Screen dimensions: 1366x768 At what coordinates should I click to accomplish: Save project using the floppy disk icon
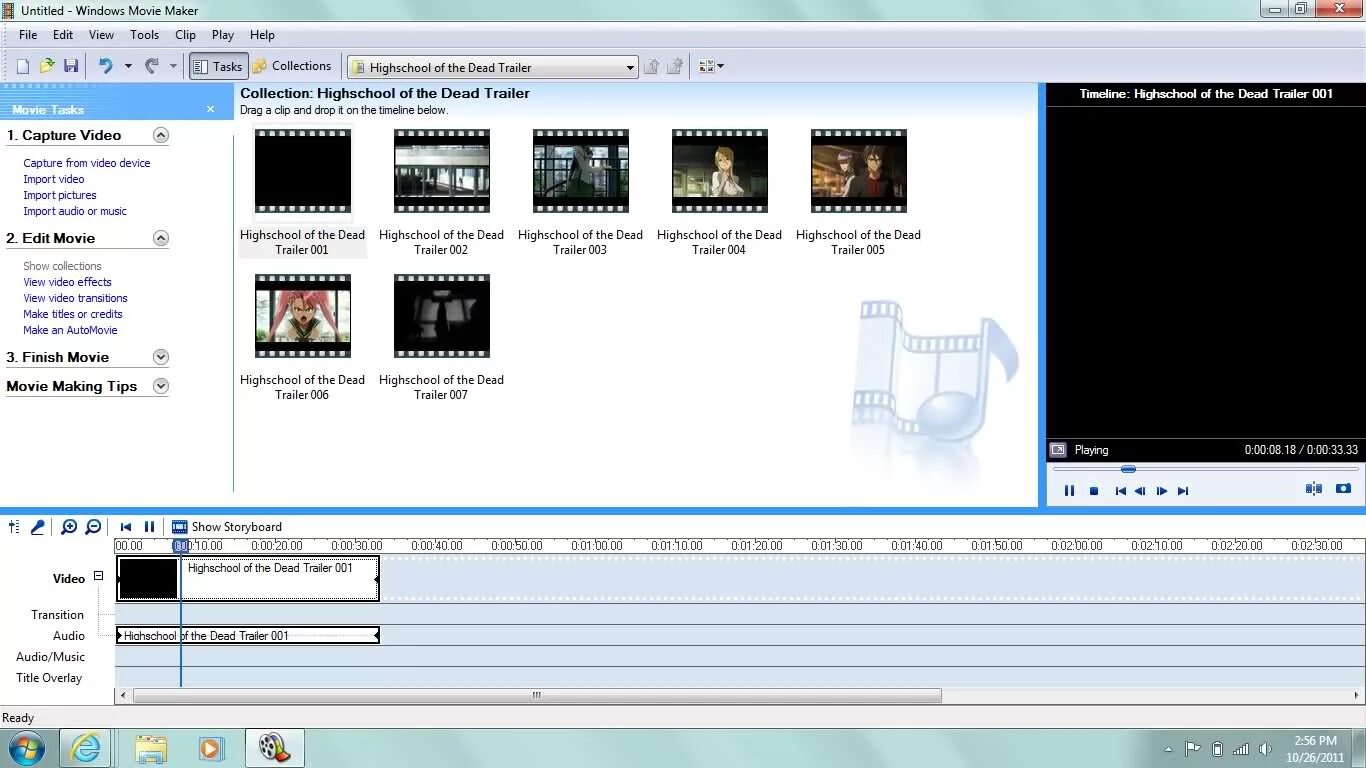coord(71,66)
